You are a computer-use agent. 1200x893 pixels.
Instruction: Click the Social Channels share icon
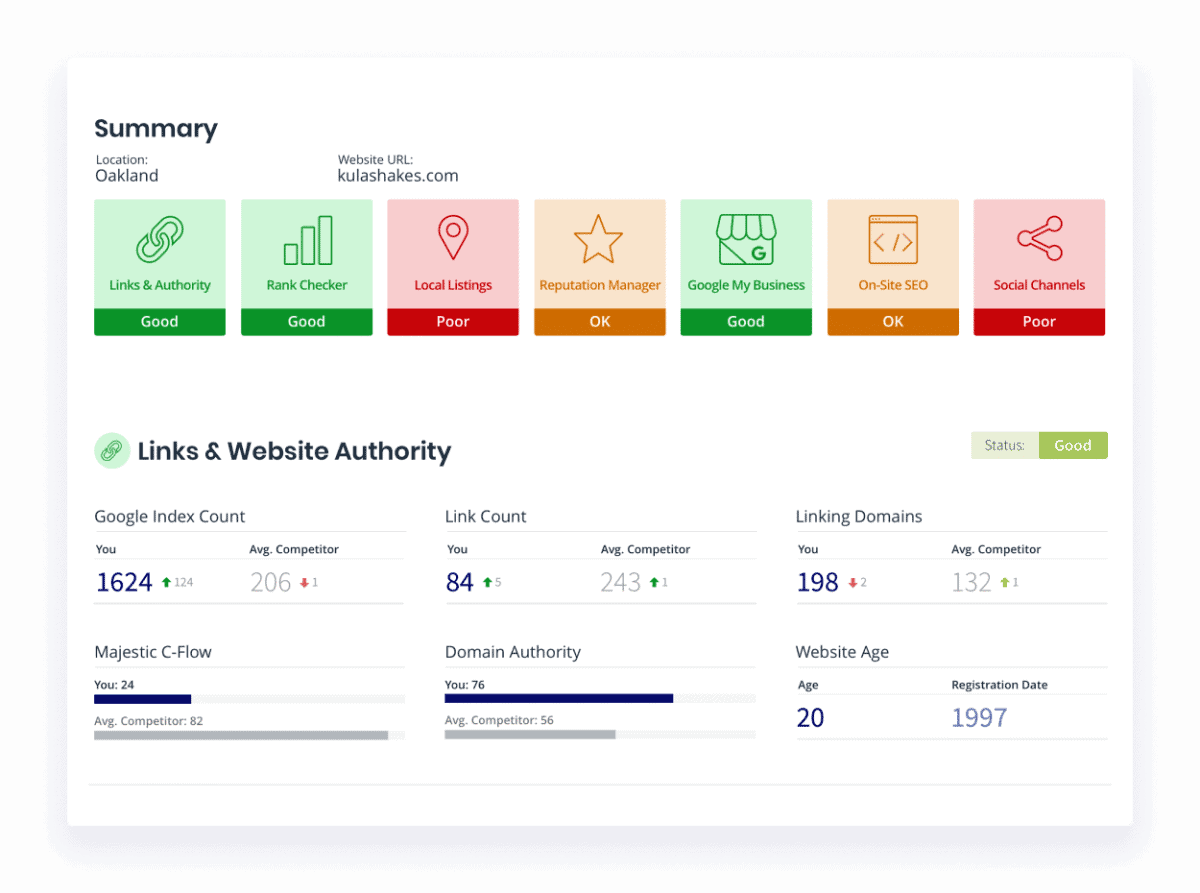(x=1039, y=240)
